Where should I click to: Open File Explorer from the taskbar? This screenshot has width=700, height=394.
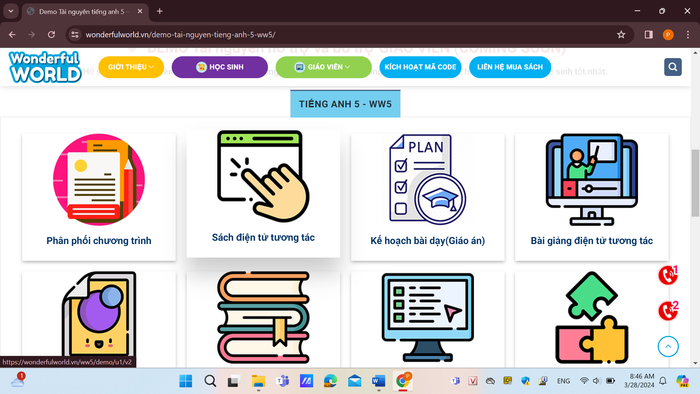pos(258,381)
